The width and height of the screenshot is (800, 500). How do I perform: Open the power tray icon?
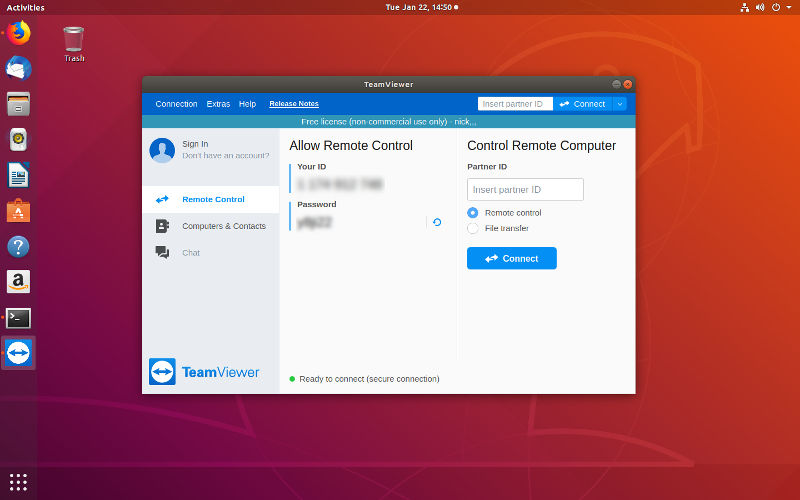[x=776, y=8]
